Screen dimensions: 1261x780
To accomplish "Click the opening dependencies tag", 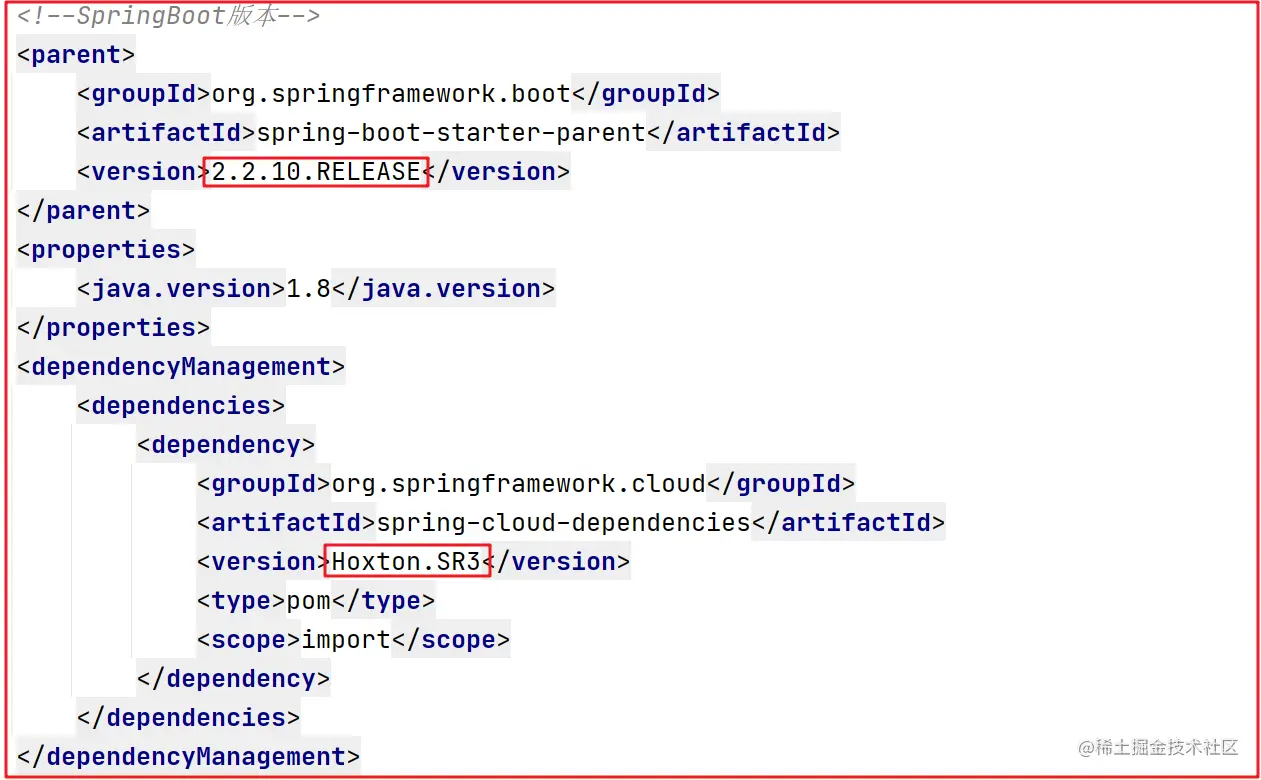I will [x=181, y=406].
